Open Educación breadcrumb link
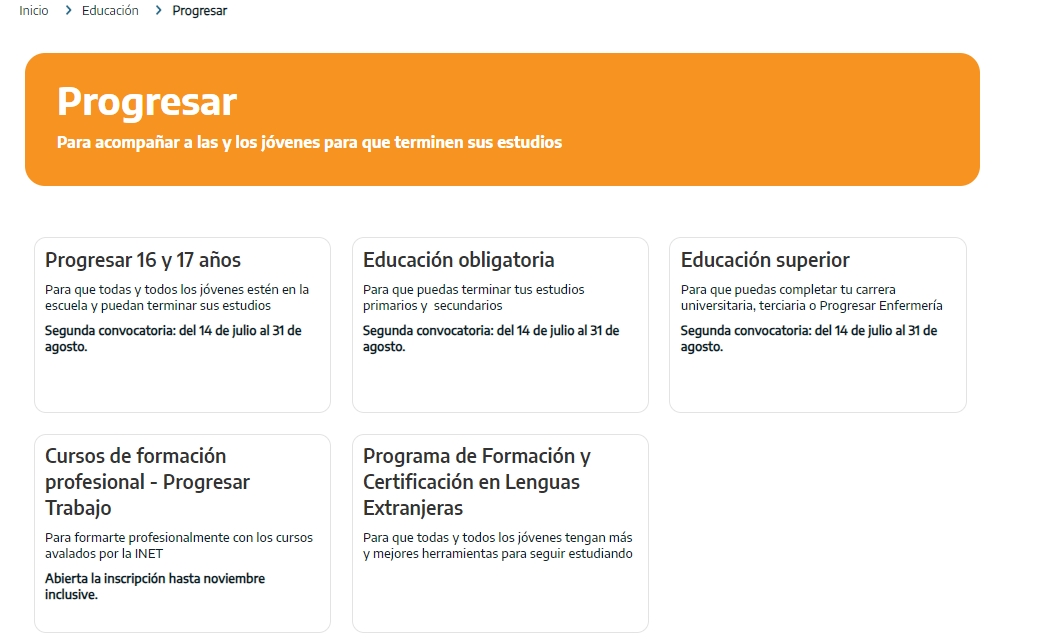 pos(110,11)
